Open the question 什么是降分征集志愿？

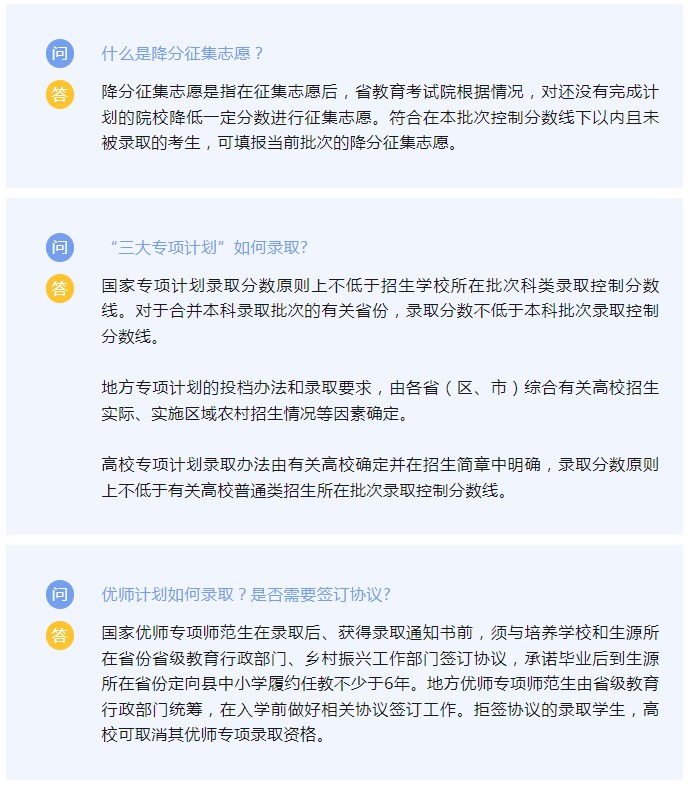183,53
